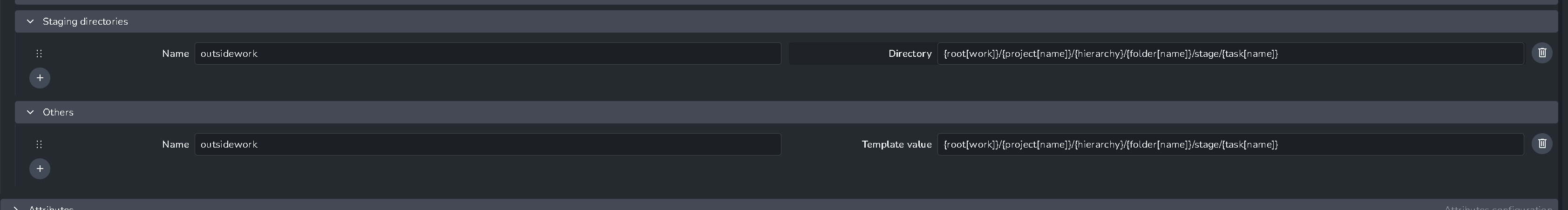
Task: Grab the Staging directories row drag handle
Action: 39,54
